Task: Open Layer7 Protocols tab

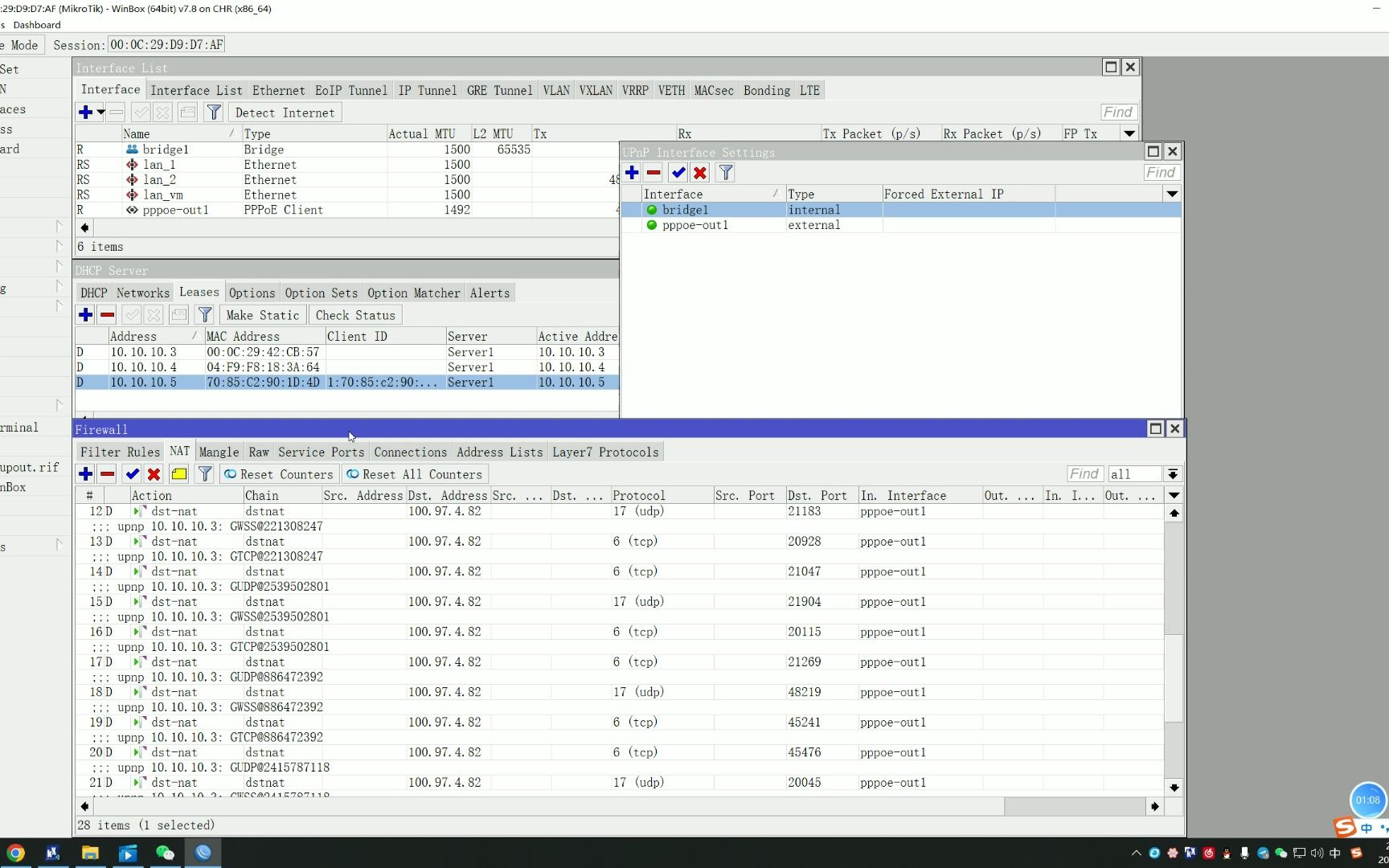Action: coord(605,452)
